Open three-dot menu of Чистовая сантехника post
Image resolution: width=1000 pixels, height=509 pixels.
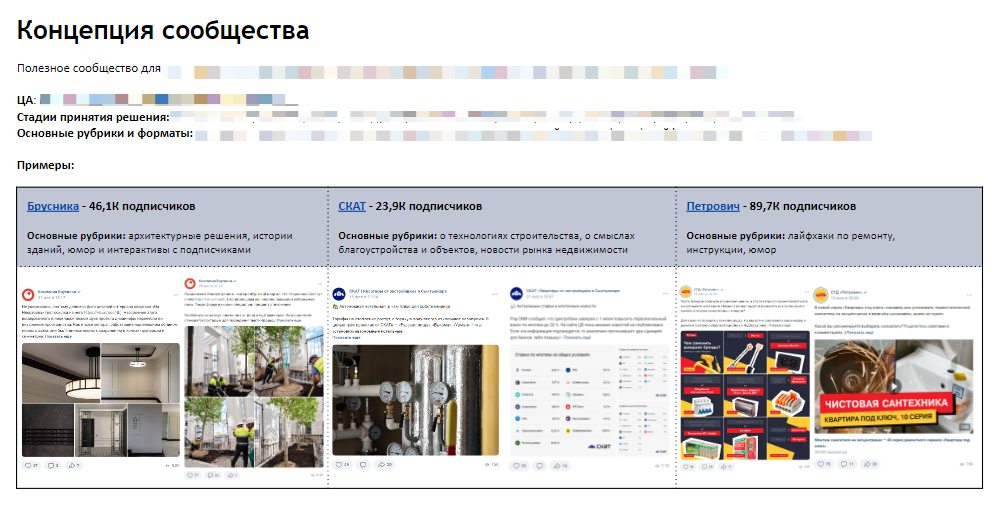(969, 295)
